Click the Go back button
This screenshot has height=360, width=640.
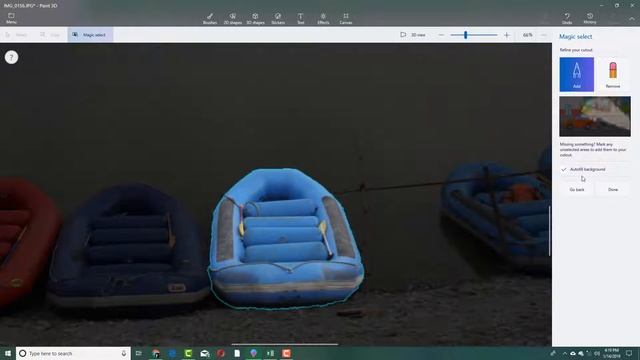point(577,189)
